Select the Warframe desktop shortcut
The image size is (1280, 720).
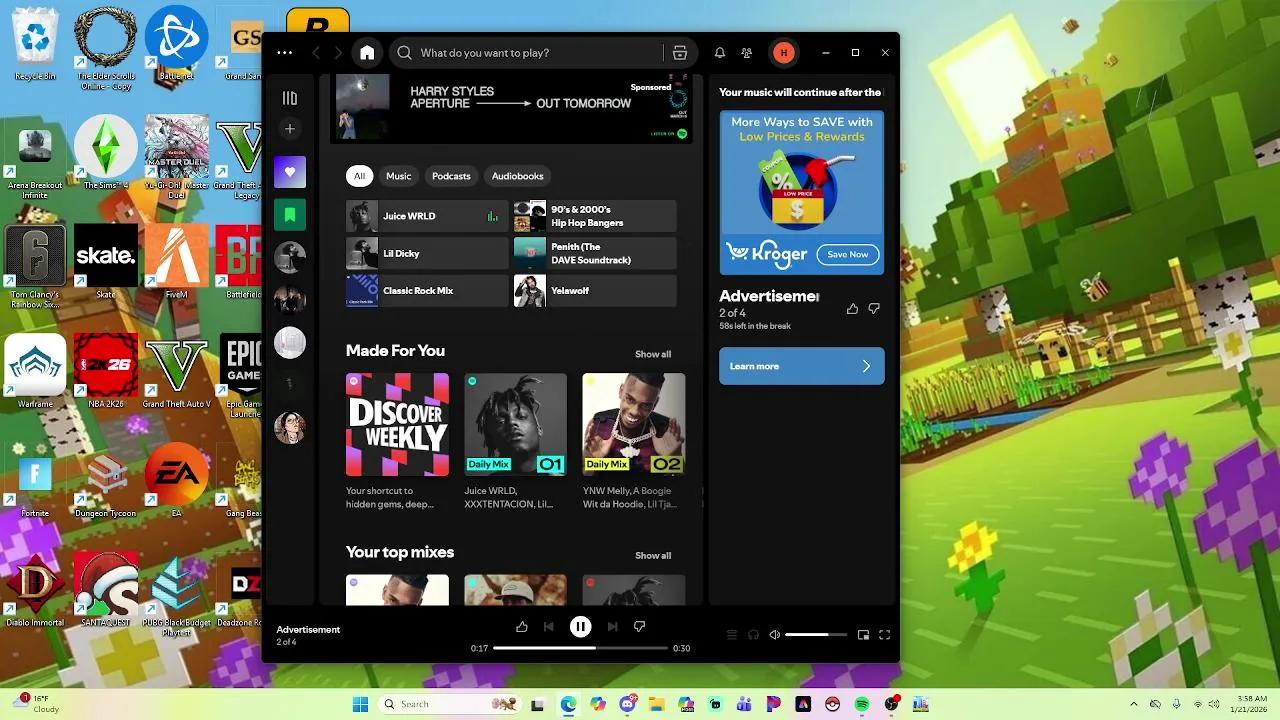[35, 371]
